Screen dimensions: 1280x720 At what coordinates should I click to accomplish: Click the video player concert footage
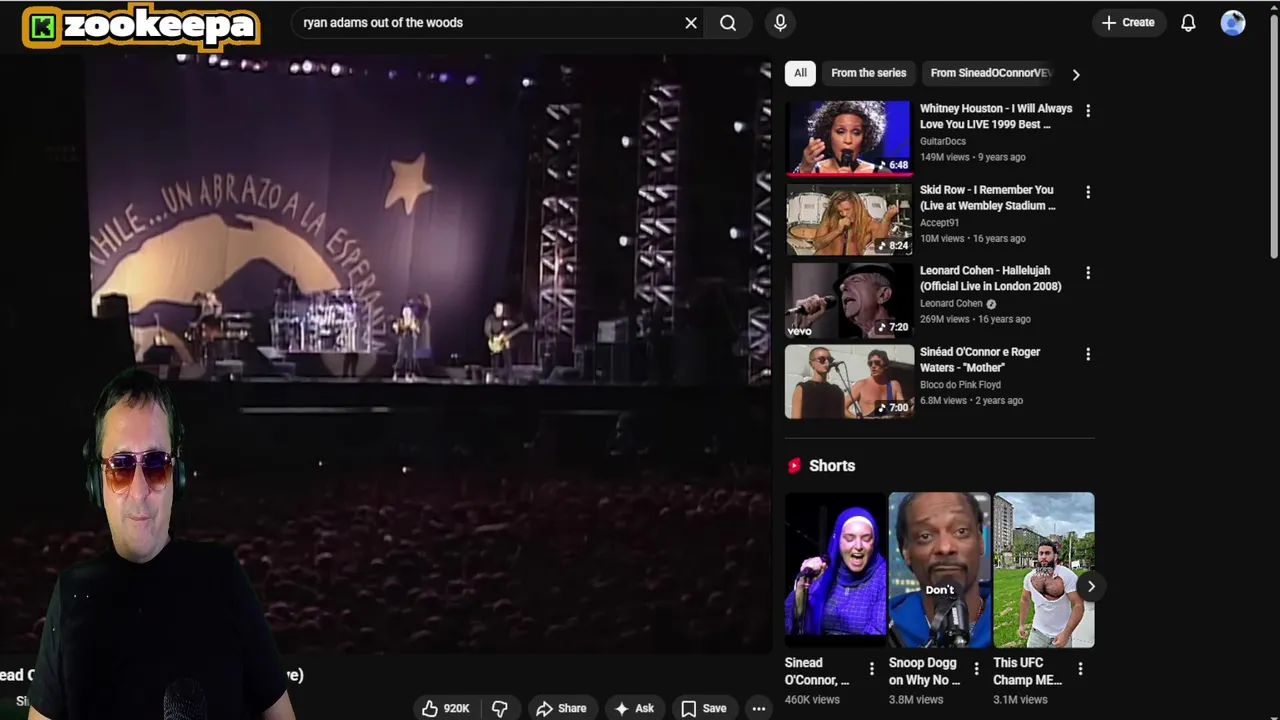385,355
